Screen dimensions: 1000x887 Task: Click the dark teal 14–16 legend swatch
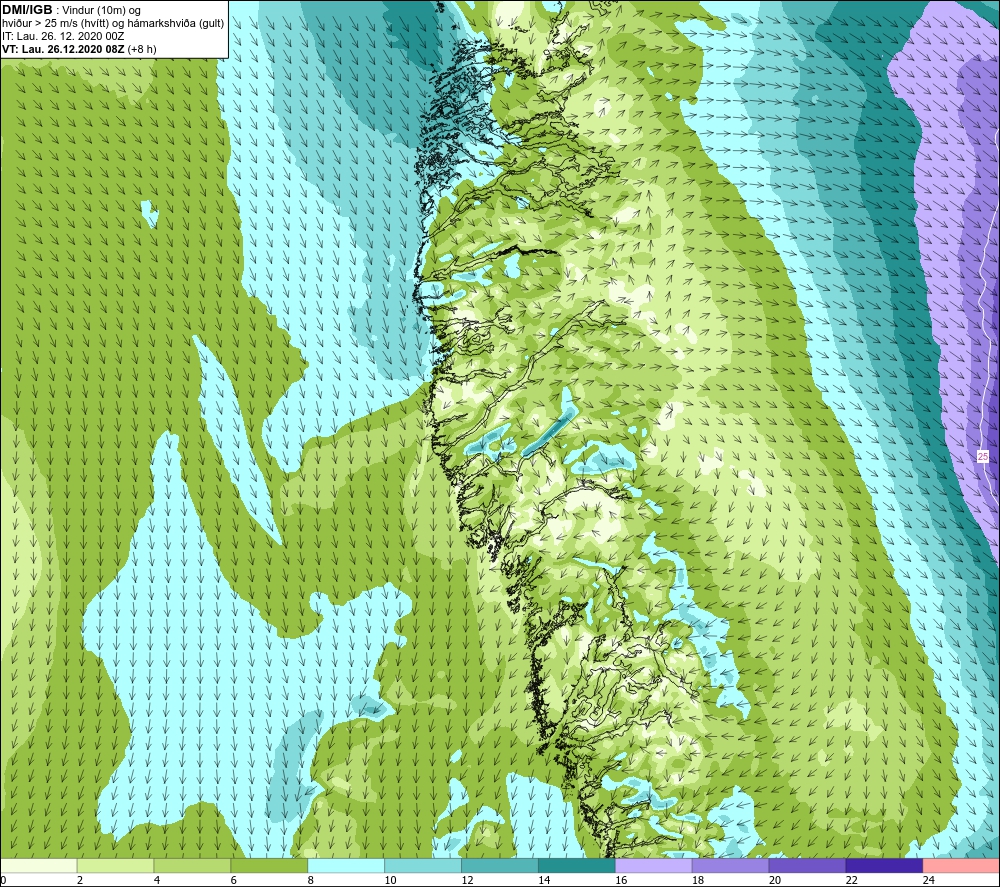coord(577,866)
